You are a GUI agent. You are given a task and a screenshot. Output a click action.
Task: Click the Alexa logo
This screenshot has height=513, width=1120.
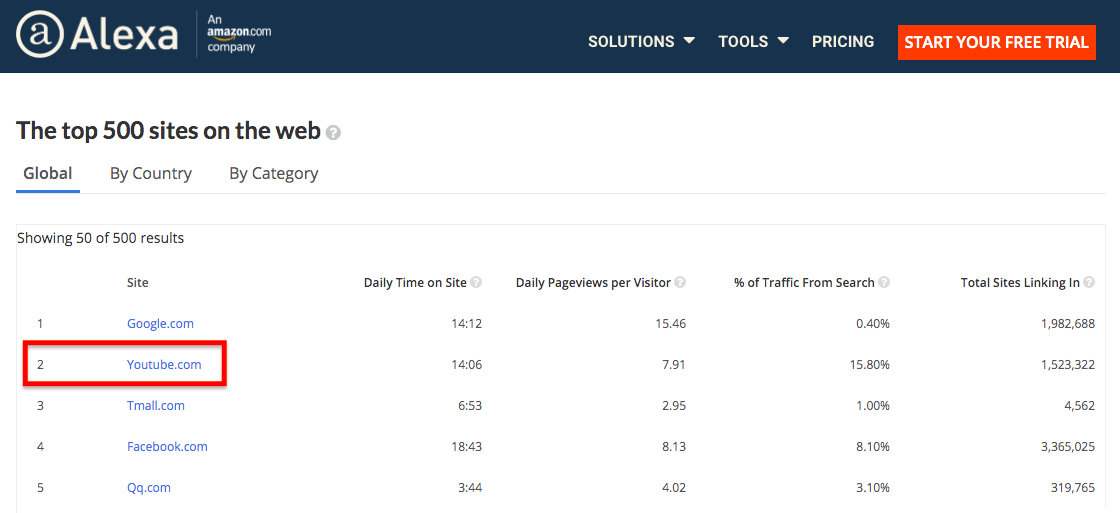tap(96, 34)
